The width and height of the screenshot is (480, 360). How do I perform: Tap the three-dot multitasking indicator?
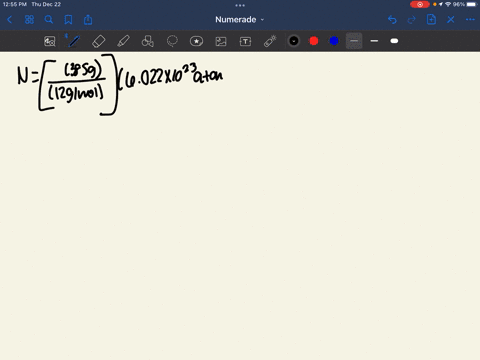[x=240, y=5]
